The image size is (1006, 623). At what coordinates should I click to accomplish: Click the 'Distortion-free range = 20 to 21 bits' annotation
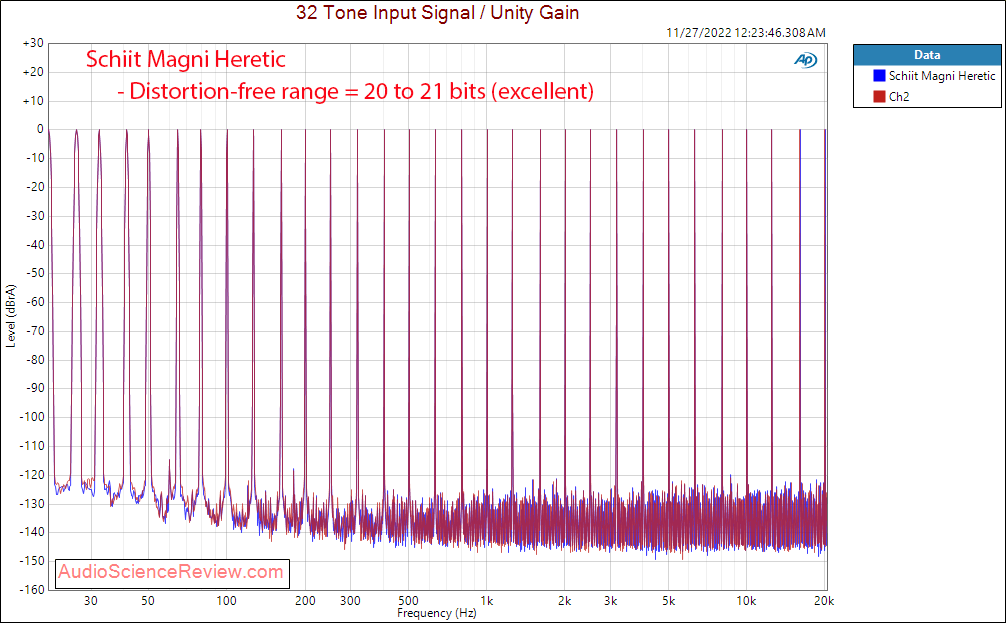[355, 91]
